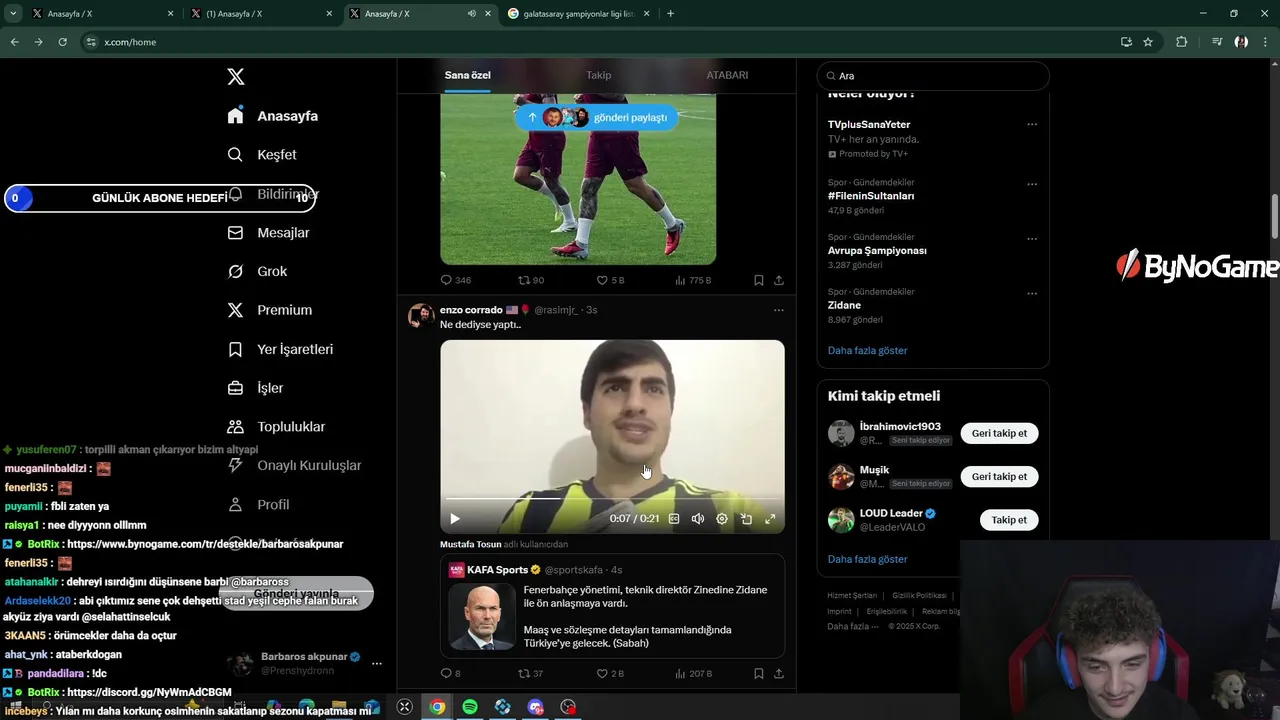Click inside the Ara search field
1280x720 pixels.
933,76
